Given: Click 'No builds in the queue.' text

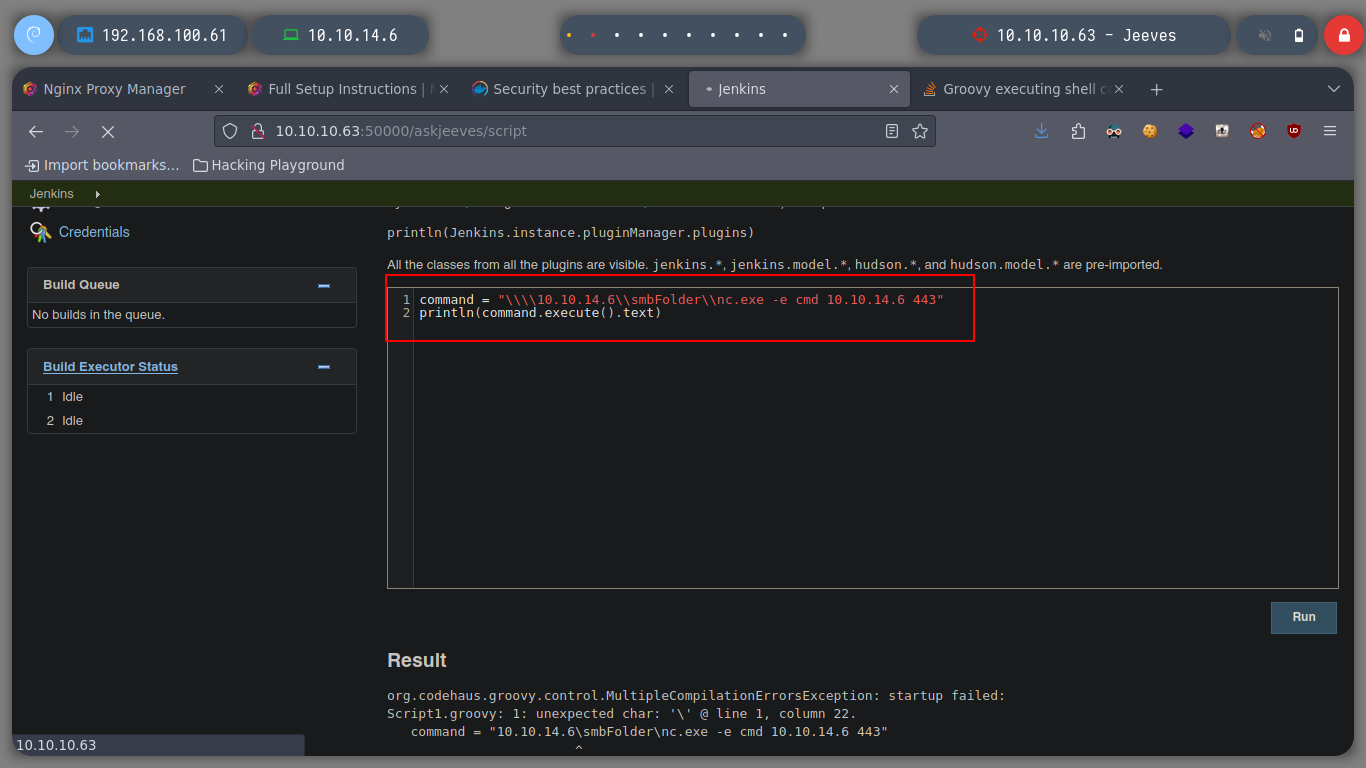Looking at the screenshot, I should pos(98,315).
